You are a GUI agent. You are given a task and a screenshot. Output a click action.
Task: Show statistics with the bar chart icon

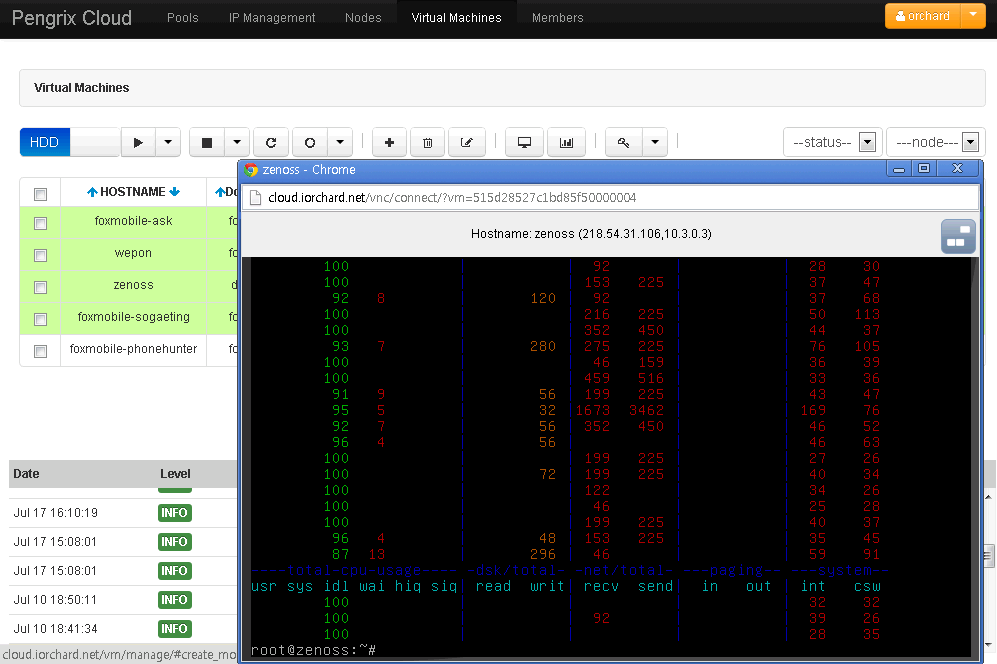(x=566, y=142)
